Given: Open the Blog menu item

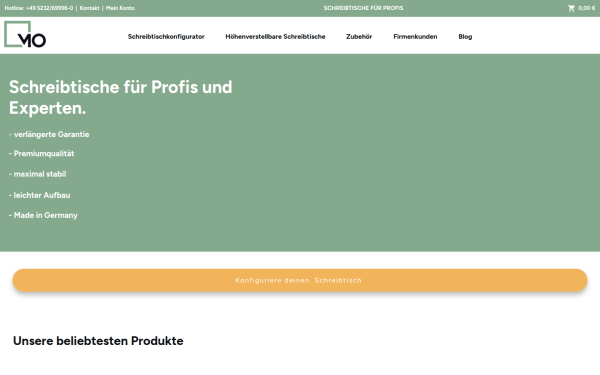Looking at the screenshot, I should click(x=465, y=37).
